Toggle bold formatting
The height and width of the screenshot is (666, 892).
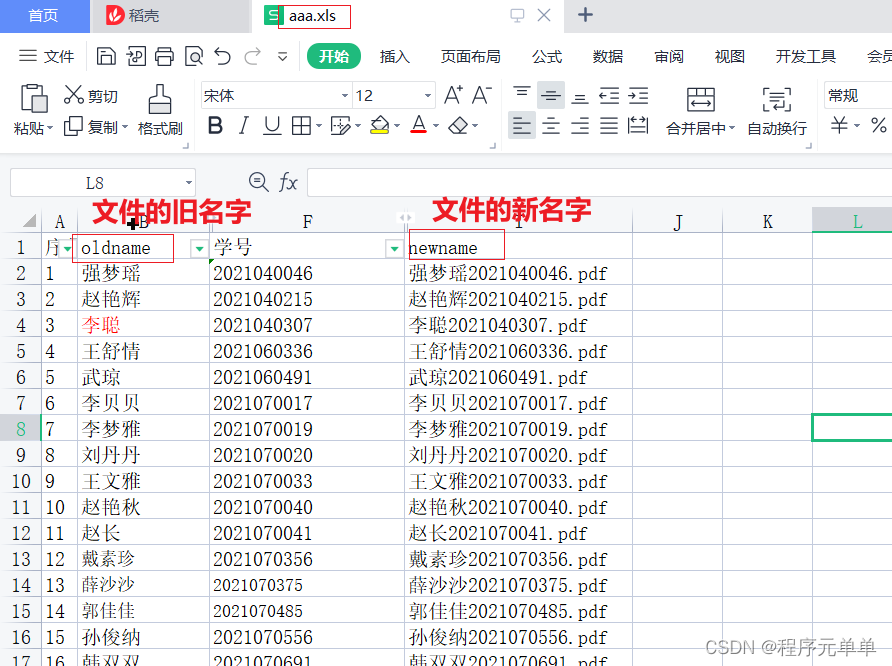point(216,127)
